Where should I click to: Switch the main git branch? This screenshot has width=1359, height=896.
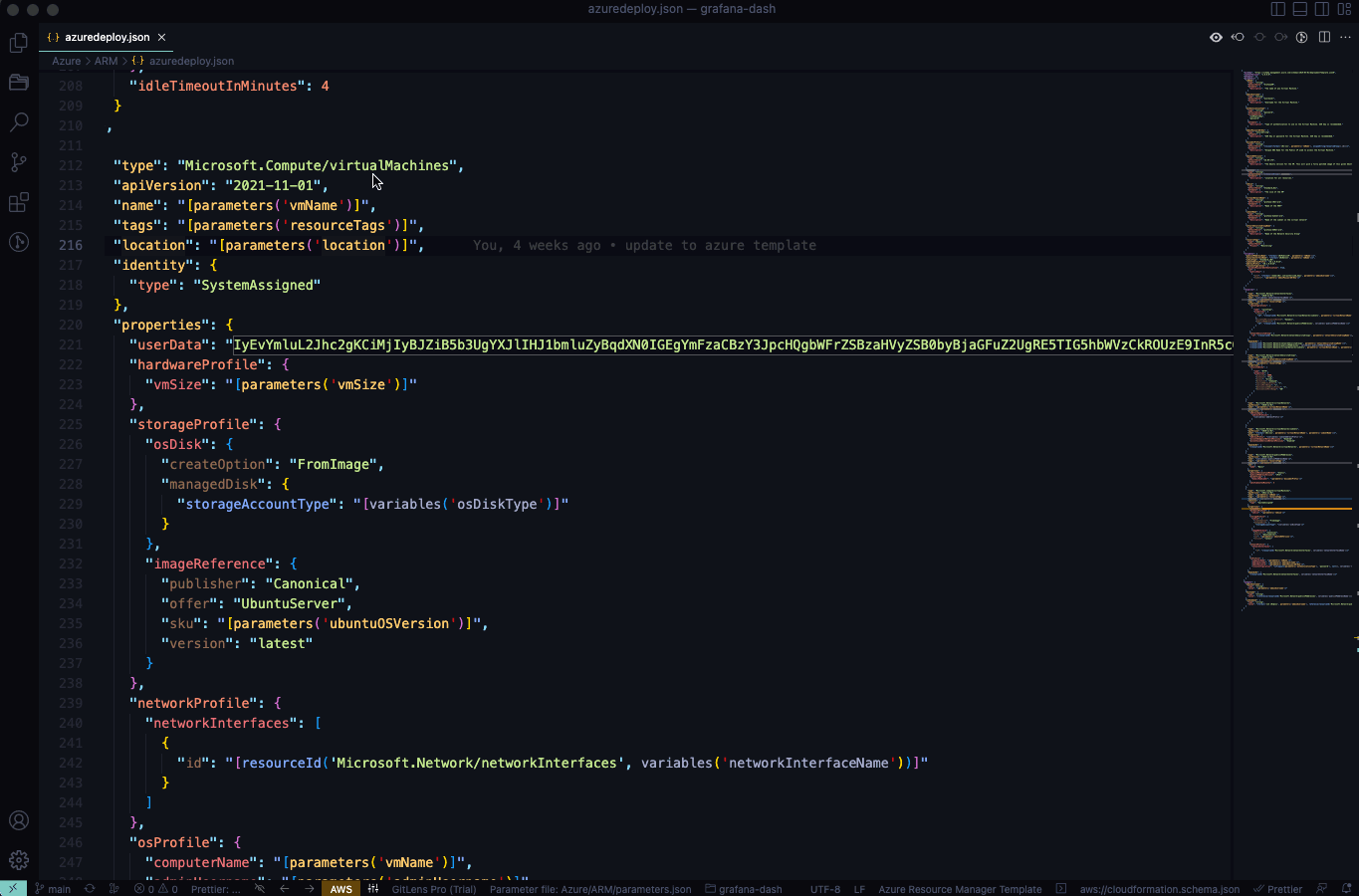[53, 888]
